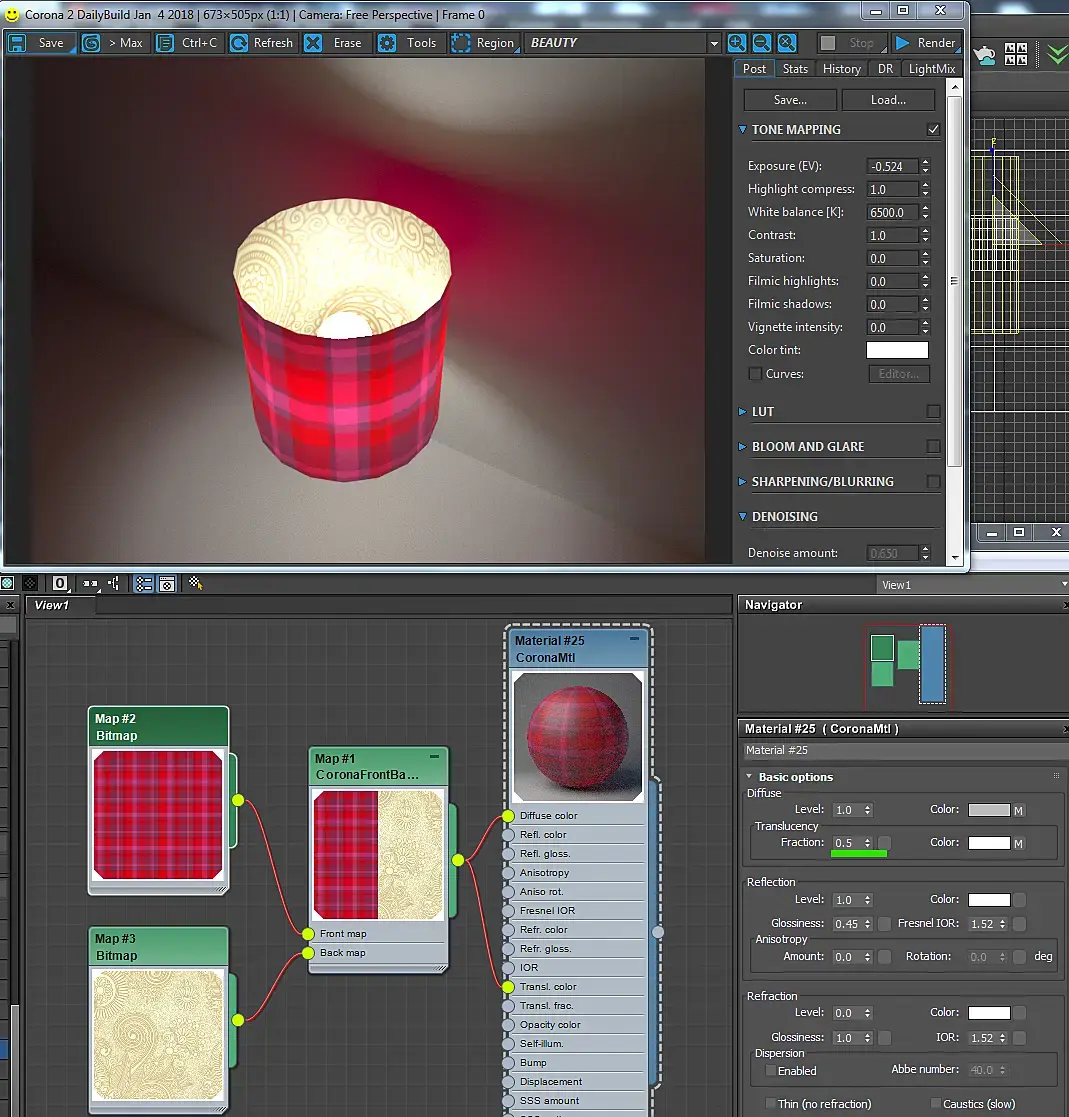
Task: Click the zoom in magnifier icon
Action: [737, 43]
